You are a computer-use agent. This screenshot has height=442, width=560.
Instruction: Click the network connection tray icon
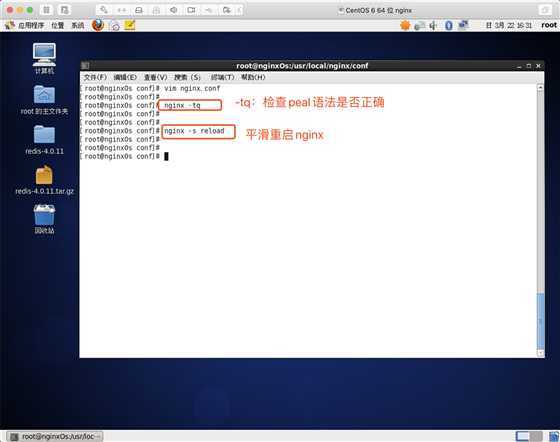coord(463,25)
